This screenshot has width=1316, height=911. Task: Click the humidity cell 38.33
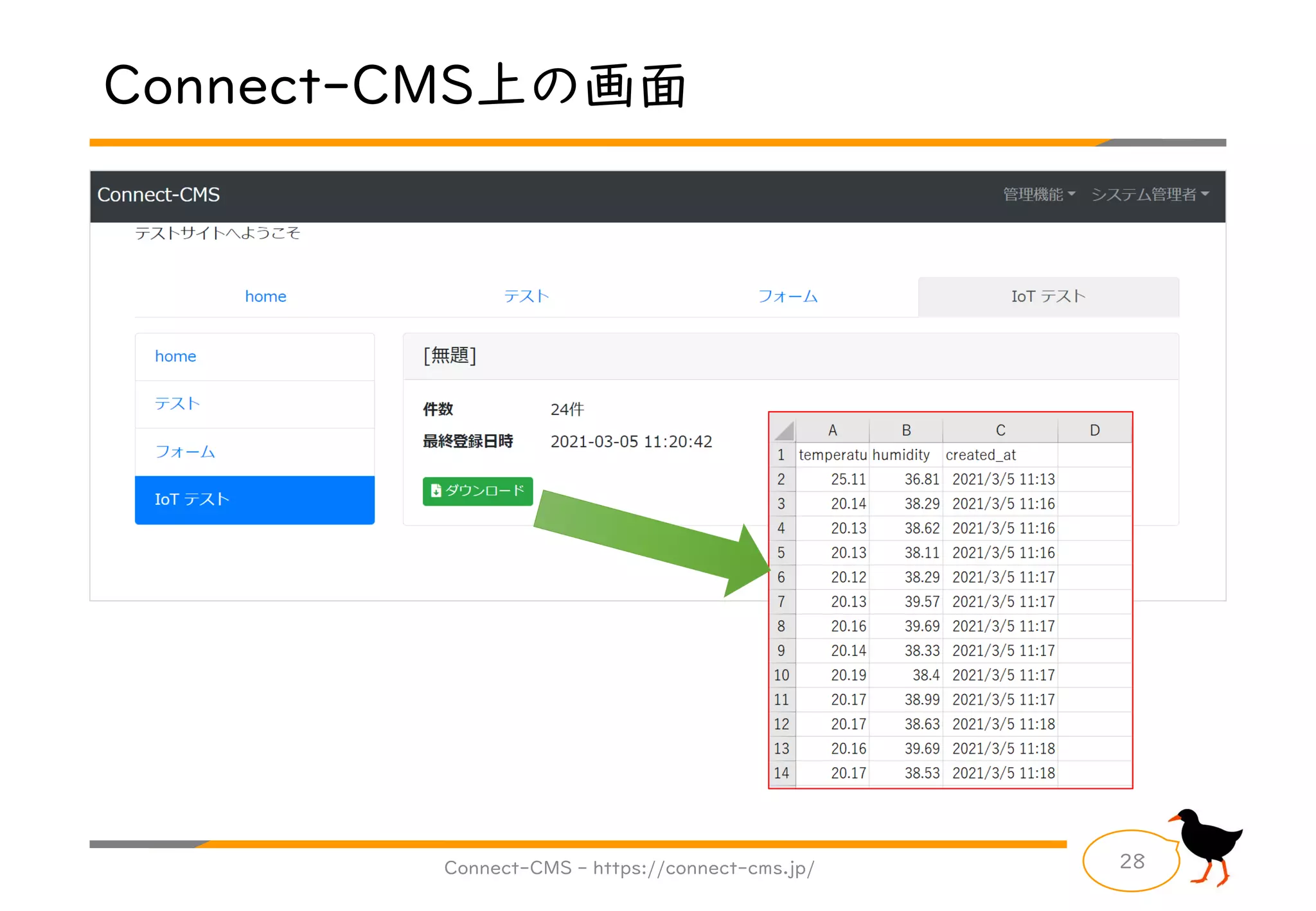906,651
